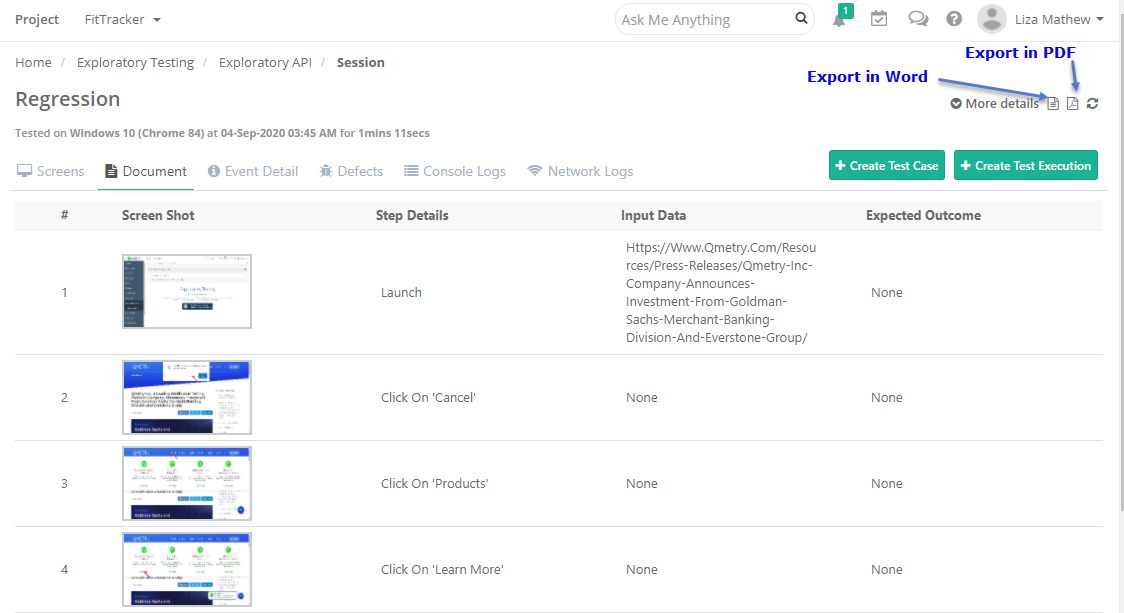This screenshot has width=1124, height=613.
Task: Open the chat messages icon
Action: [917, 19]
